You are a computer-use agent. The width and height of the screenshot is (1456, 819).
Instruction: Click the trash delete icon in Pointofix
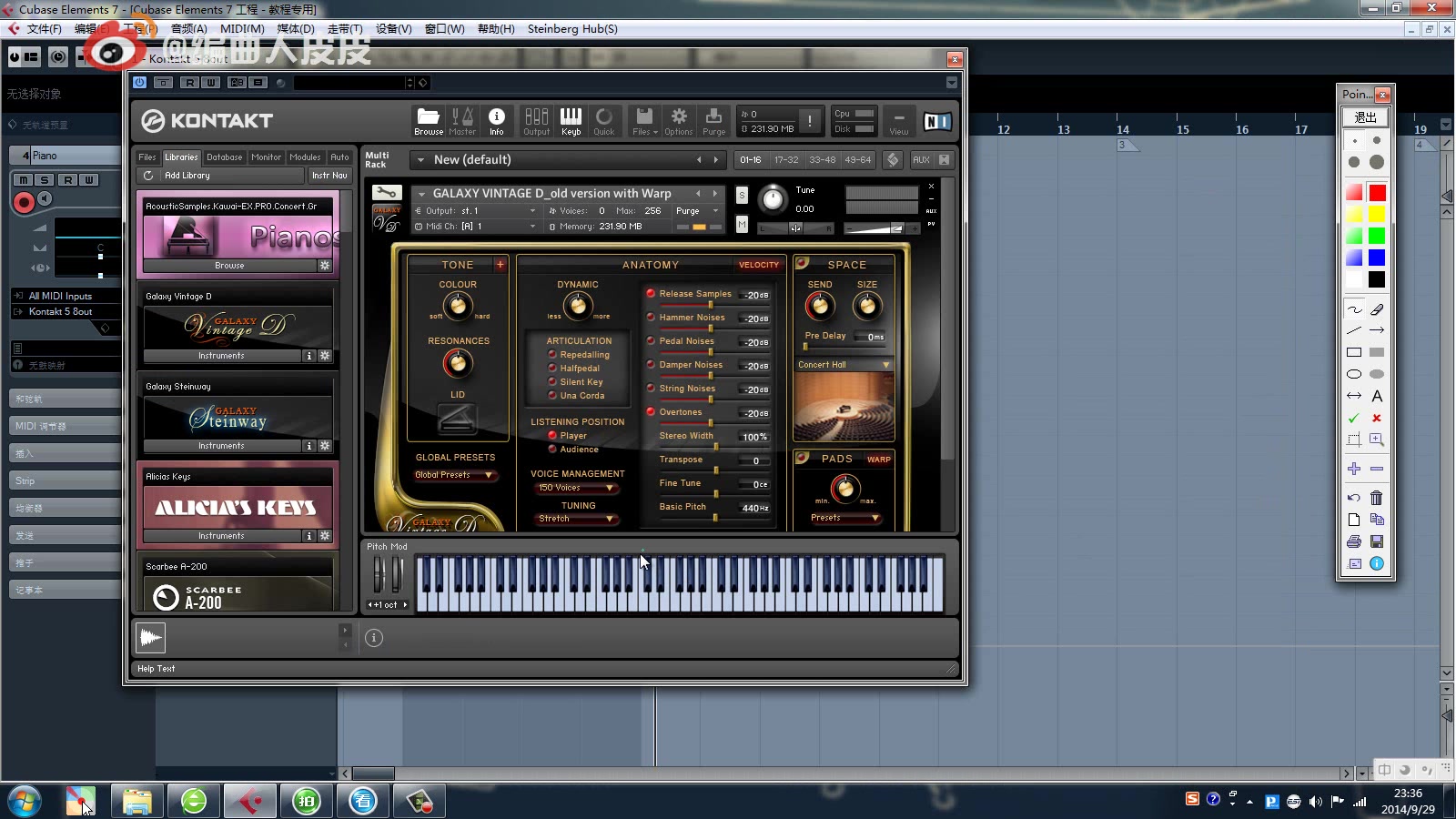point(1377,498)
